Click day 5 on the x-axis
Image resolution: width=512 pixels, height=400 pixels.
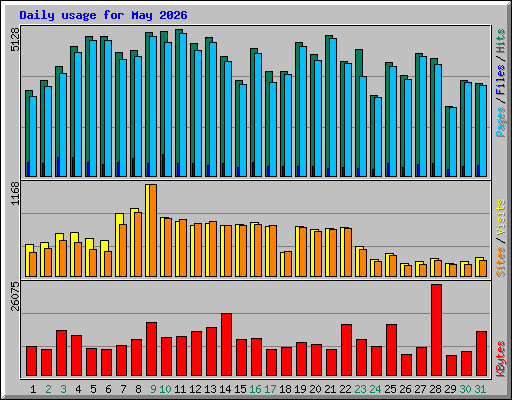(93, 389)
